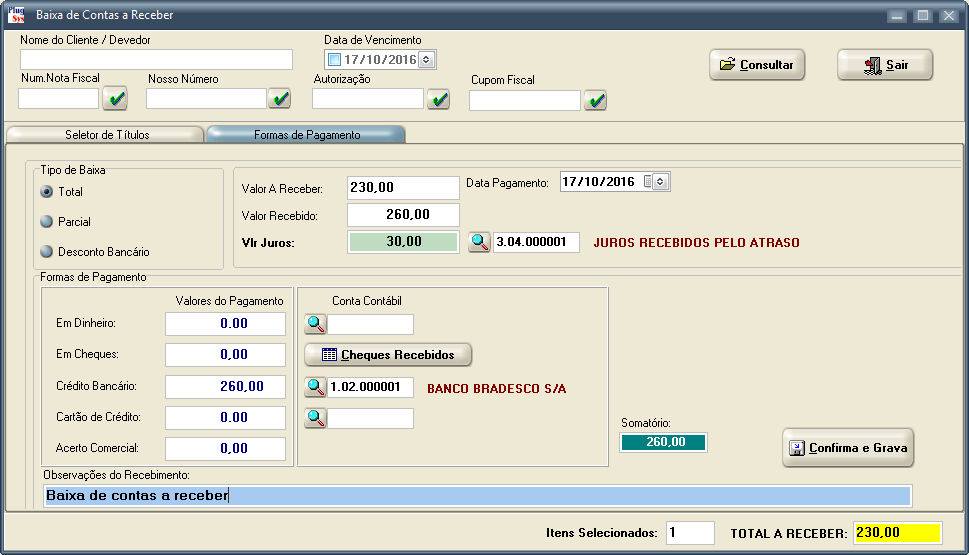Viewport: 969px width, 555px height.
Task: Select Desconto Bancário radio option
Action: [46, 252]
